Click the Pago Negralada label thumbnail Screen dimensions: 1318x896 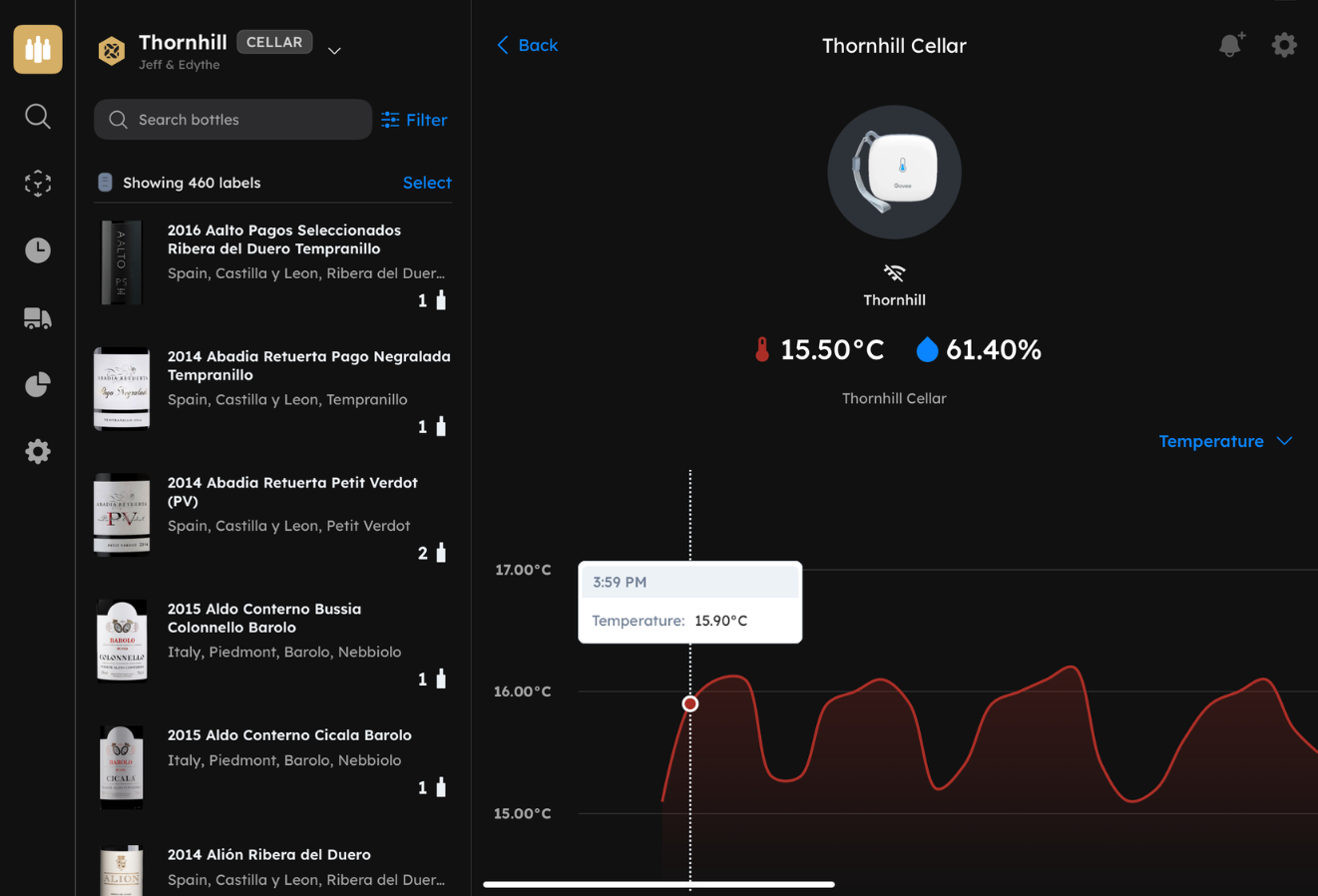point(122,389)
